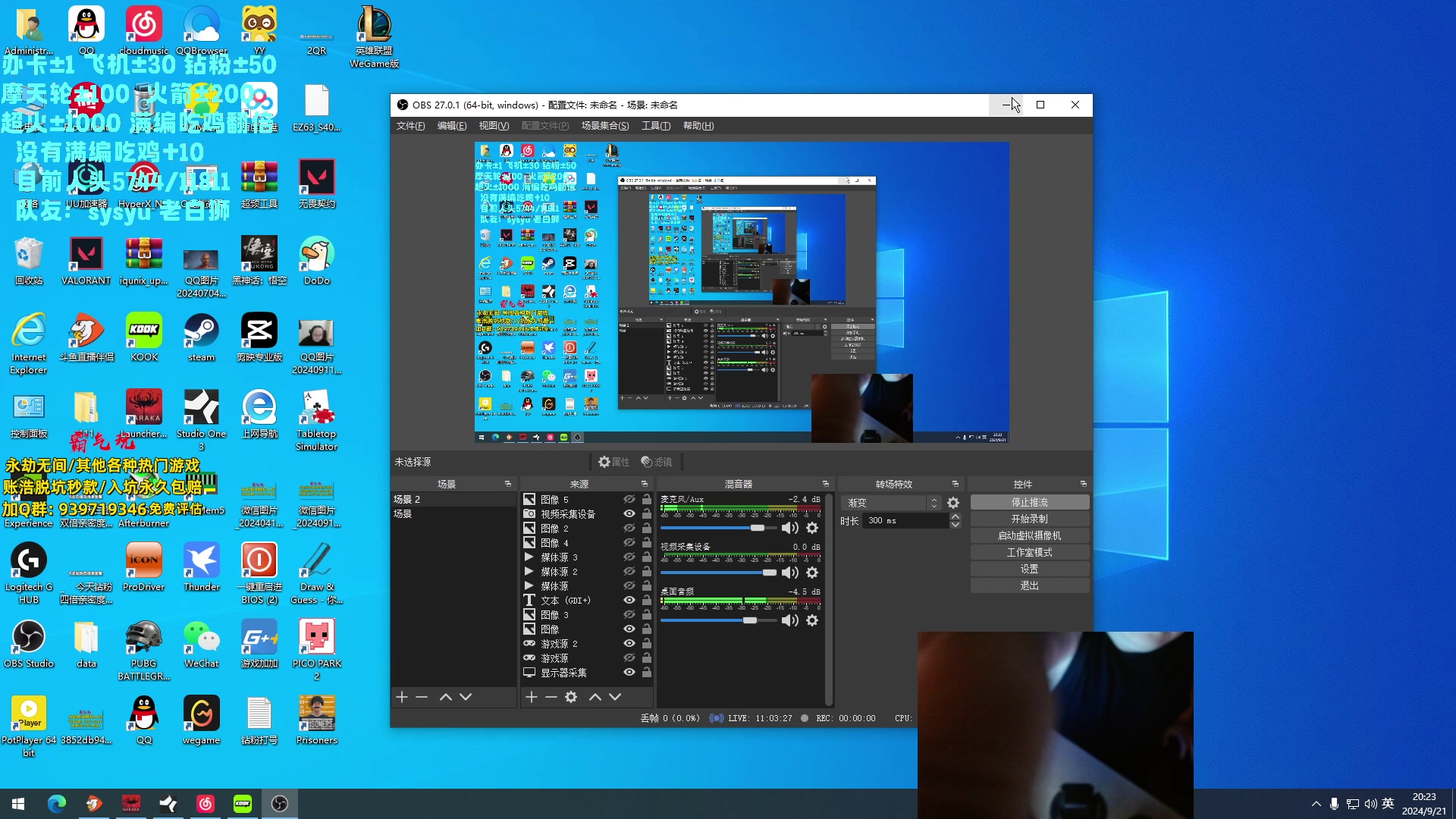
Task: Click 工作室模式 button
Action: (x=1030, y=553)
